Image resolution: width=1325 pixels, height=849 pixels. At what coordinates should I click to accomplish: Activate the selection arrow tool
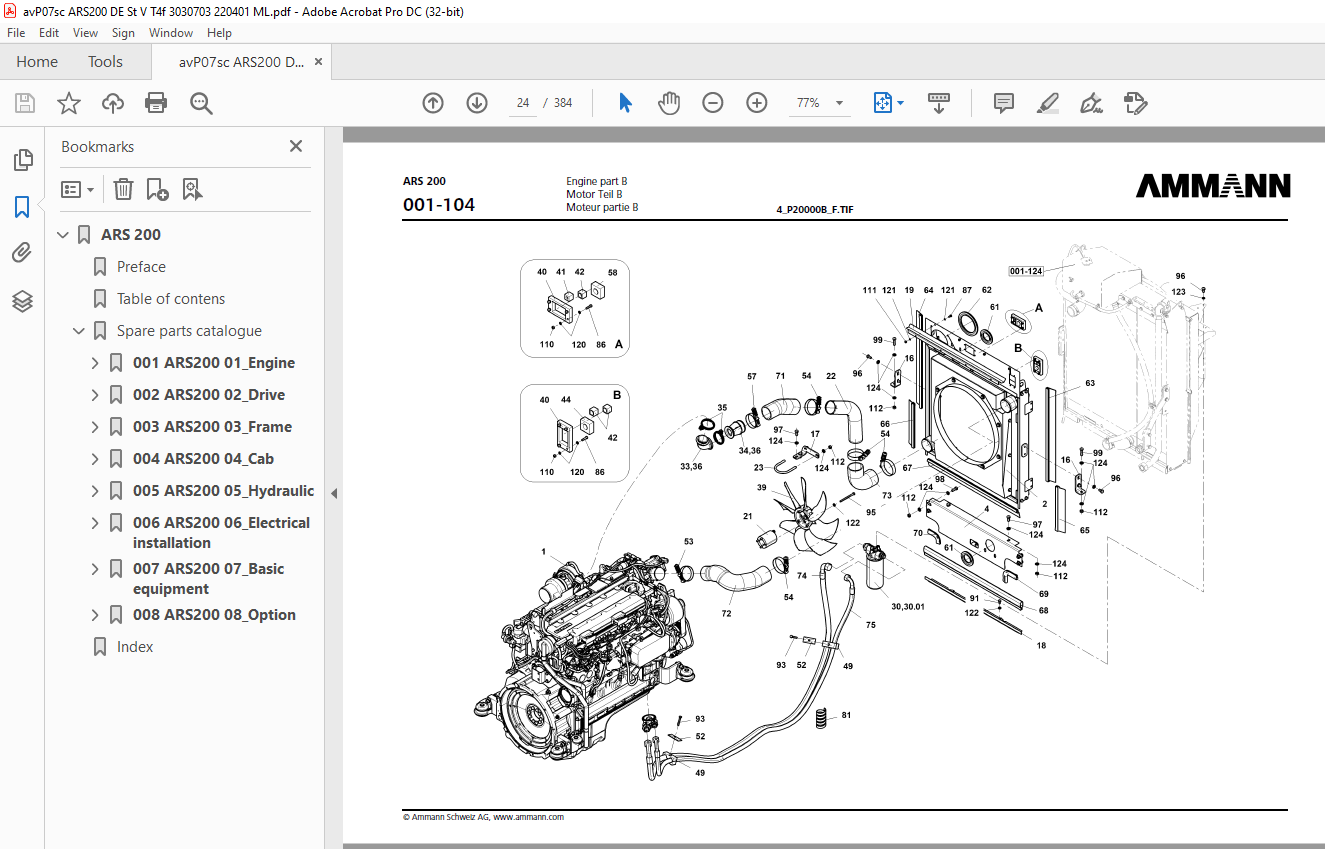click(x=625, y=103)
